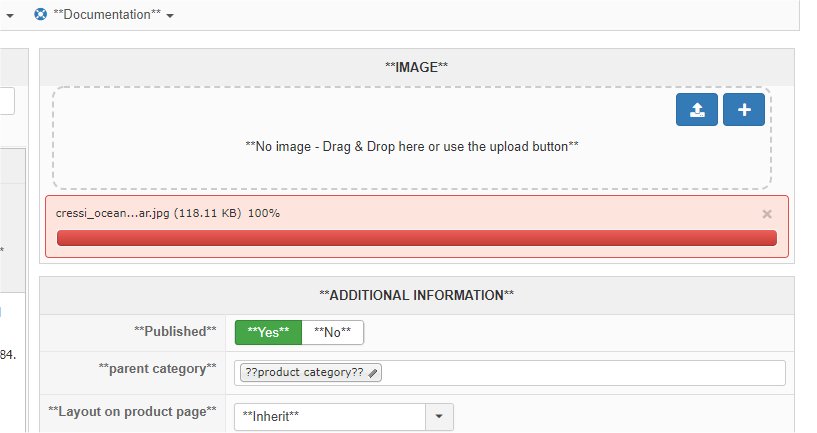Click the plus add-image button
Viewport: 817px width, 433px height.
pyautogui.click(x=743, y=110)
